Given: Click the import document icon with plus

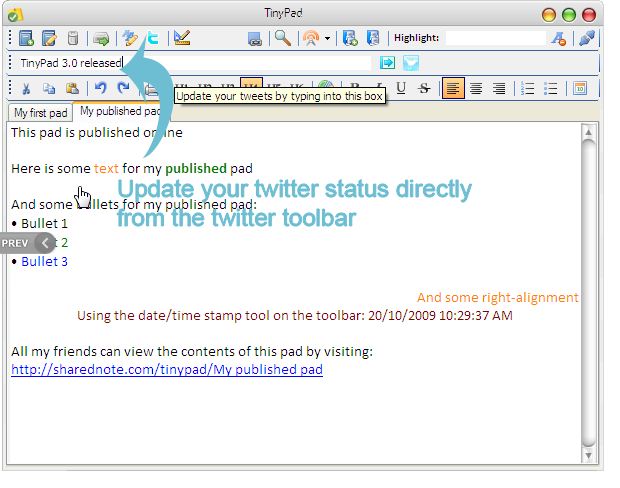Looking at the screenshot, I should [350, 38].
